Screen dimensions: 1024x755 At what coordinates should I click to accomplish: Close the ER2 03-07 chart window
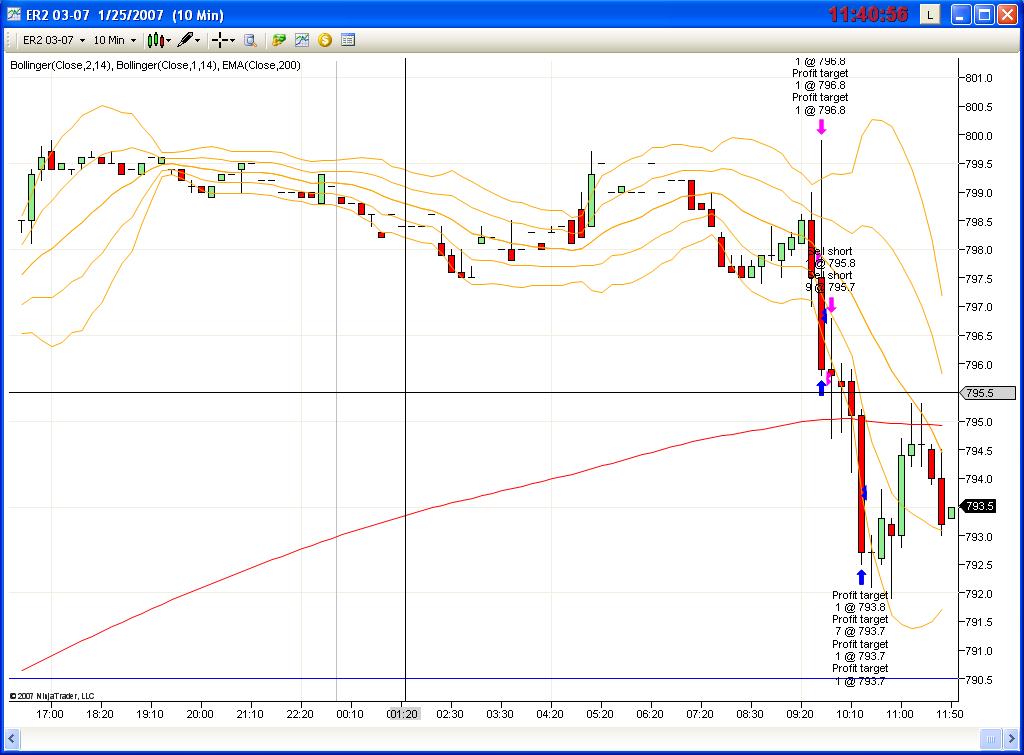point(1007,14)
